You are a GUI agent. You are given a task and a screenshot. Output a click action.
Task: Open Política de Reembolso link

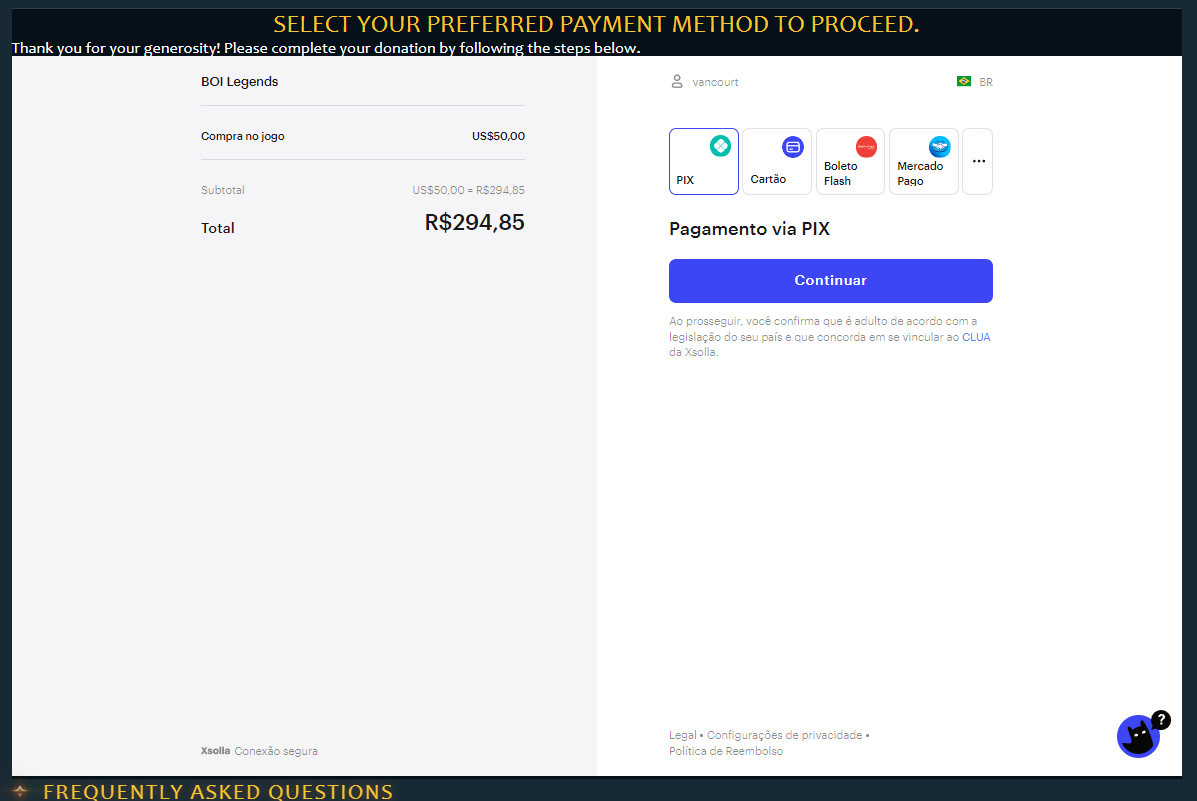[x=725, y=751]
